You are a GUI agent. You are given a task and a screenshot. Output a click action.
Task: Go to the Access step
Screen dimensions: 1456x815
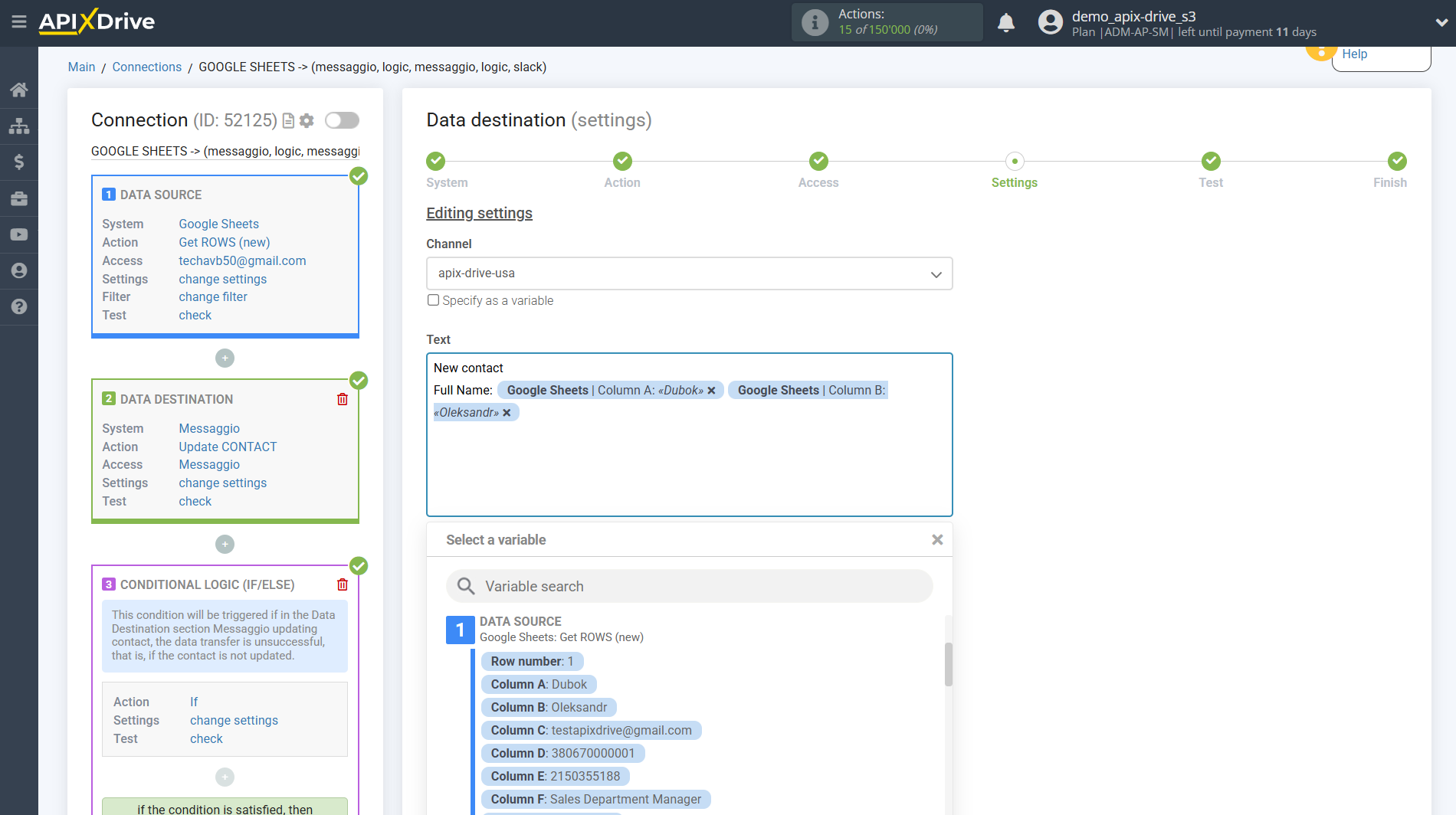[x=818, y=161]
